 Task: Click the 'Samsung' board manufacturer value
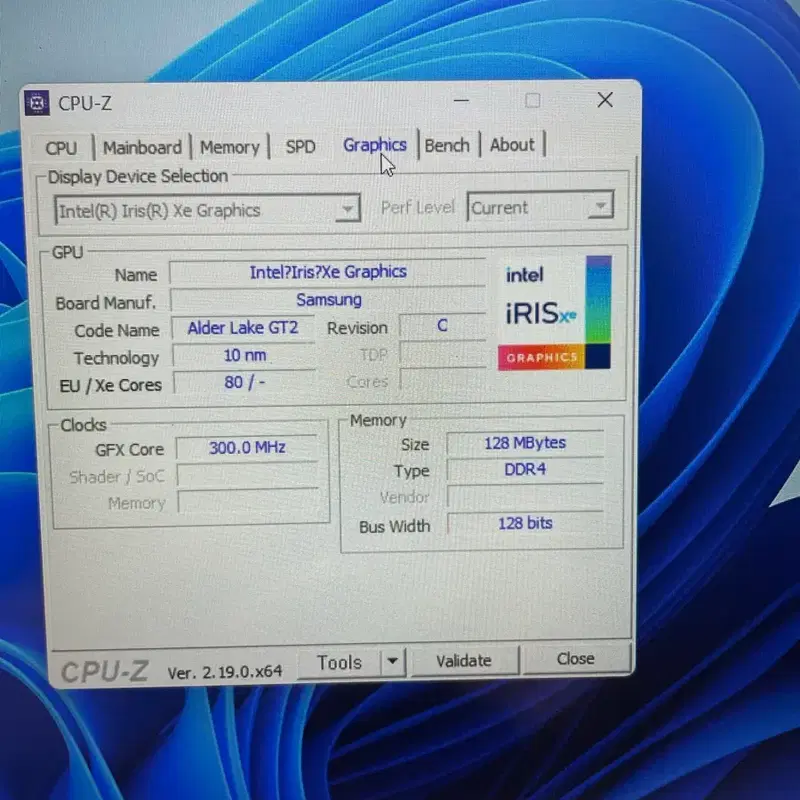[328, 299]
